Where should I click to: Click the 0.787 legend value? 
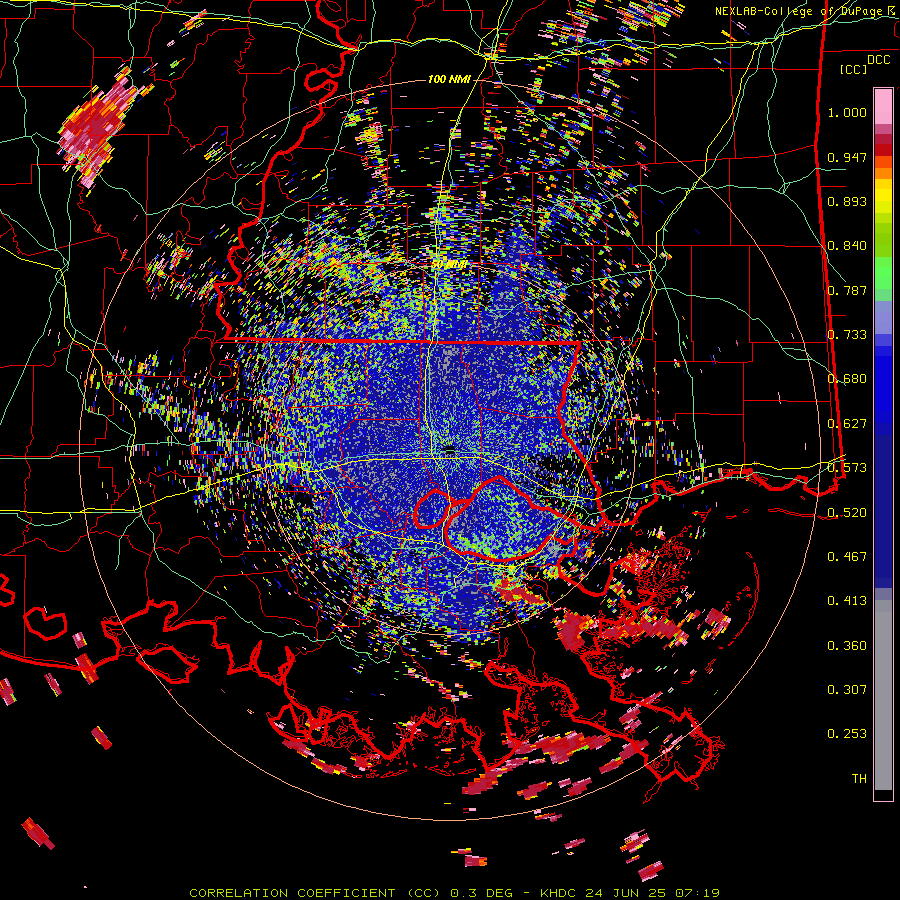click(847, 290)
